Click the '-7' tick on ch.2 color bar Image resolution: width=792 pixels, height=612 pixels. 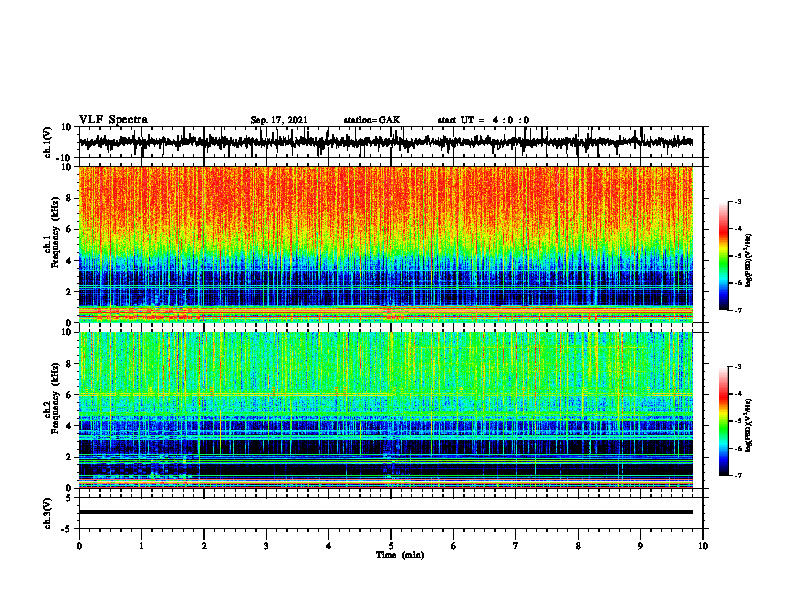(738, 476)
